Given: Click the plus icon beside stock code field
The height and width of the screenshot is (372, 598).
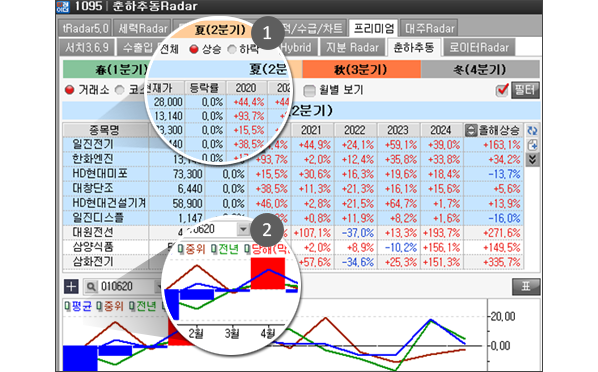Looking at the screenshot, I should pyautogui.click(x=71, y=286).
